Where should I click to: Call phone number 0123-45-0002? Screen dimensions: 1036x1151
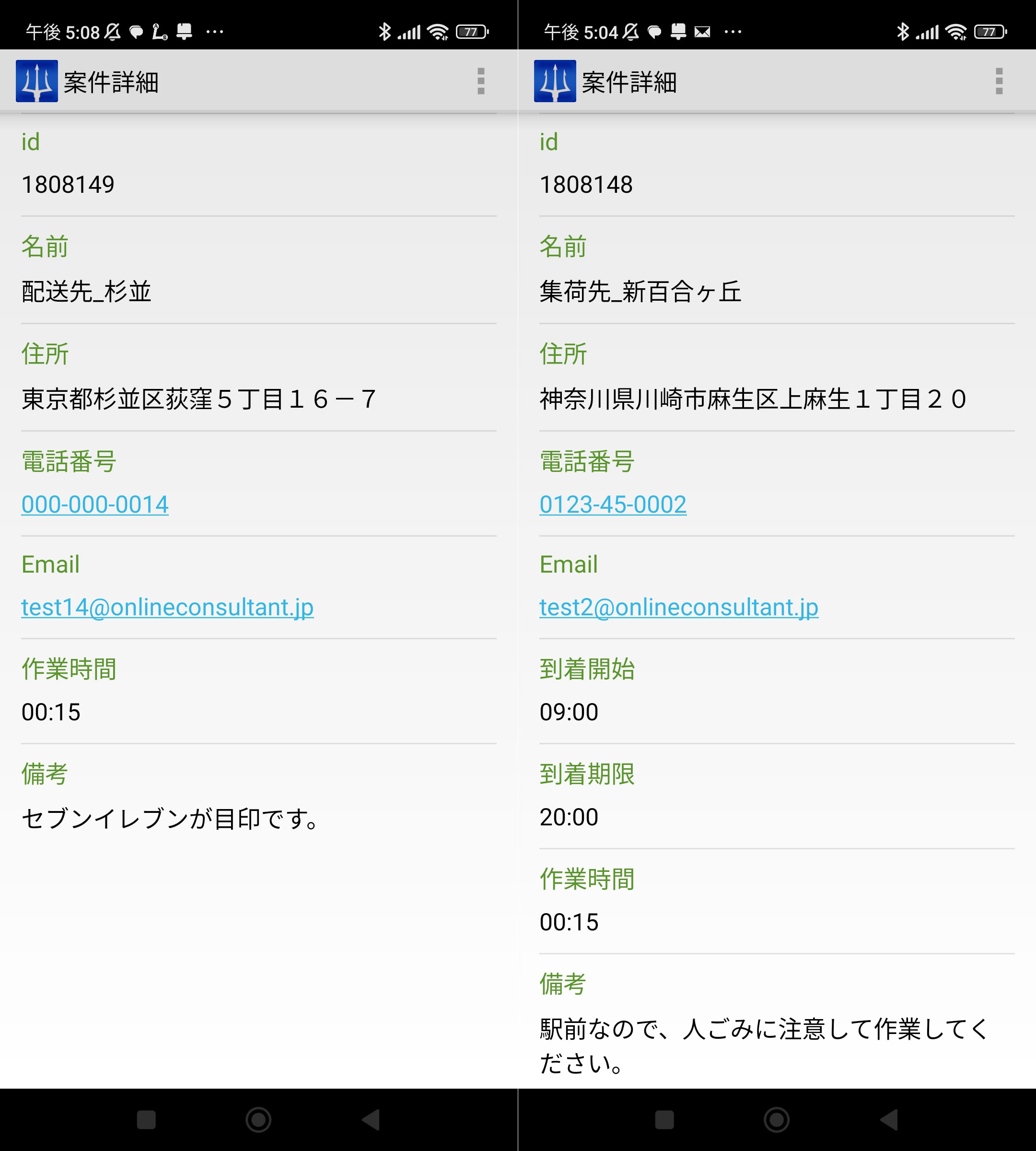pos(613,505)
